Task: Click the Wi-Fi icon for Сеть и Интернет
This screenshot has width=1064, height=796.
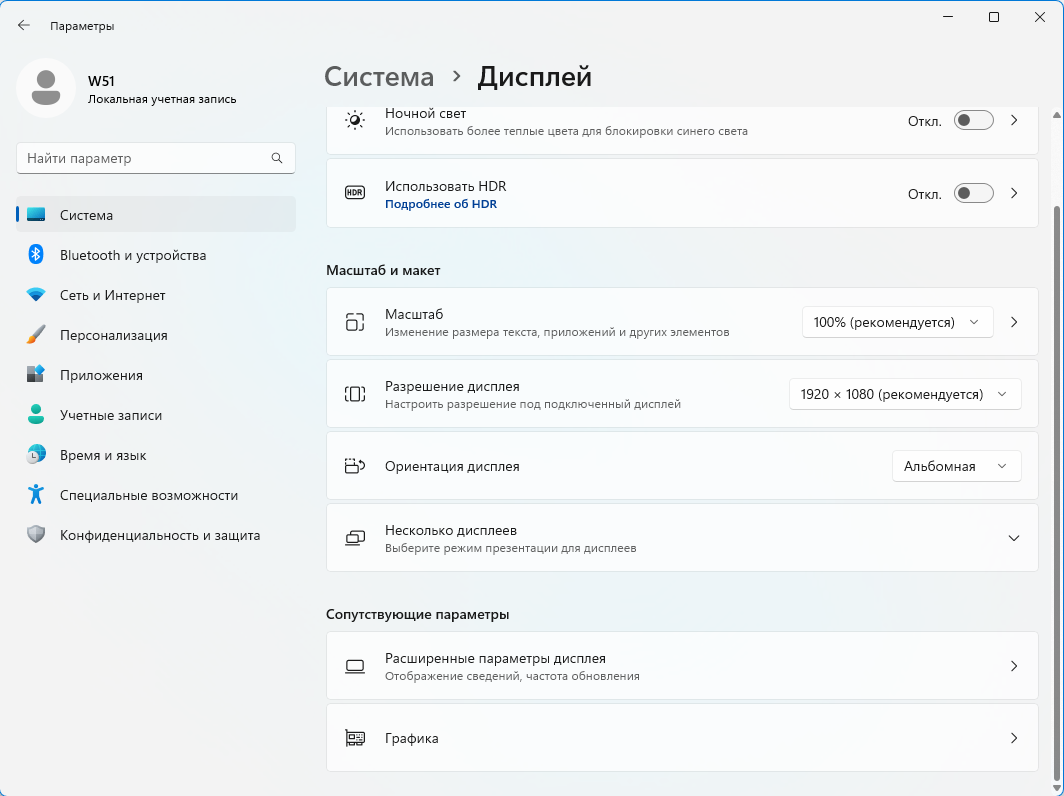Action: pyautogui.click(x=36, y=295)
